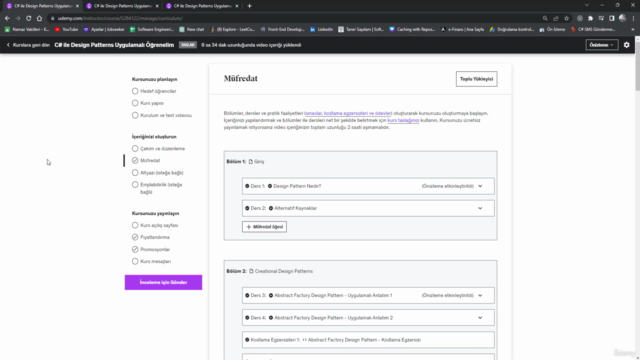
Task: Open the tab search dropdown arrow
Action: coord(587,5)
